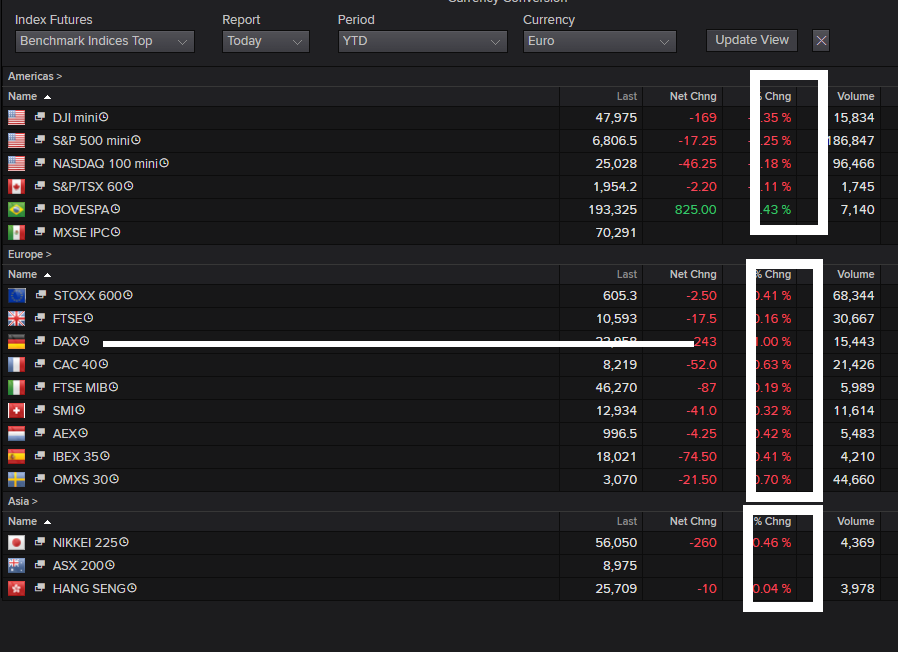This screenshot has width=898, height=652.
Task: Click the Canada flag in S&P/TSX 60 row
Action: [16, 186]
